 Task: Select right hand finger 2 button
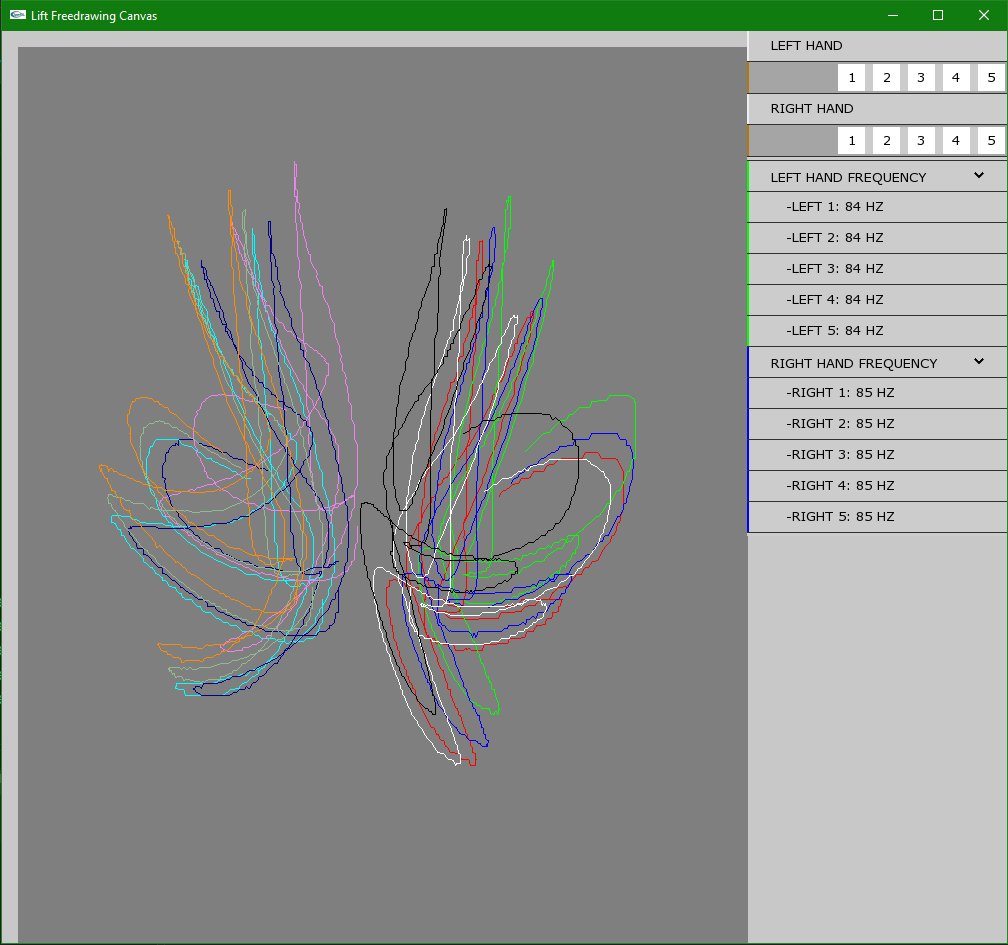pos(886,141)
